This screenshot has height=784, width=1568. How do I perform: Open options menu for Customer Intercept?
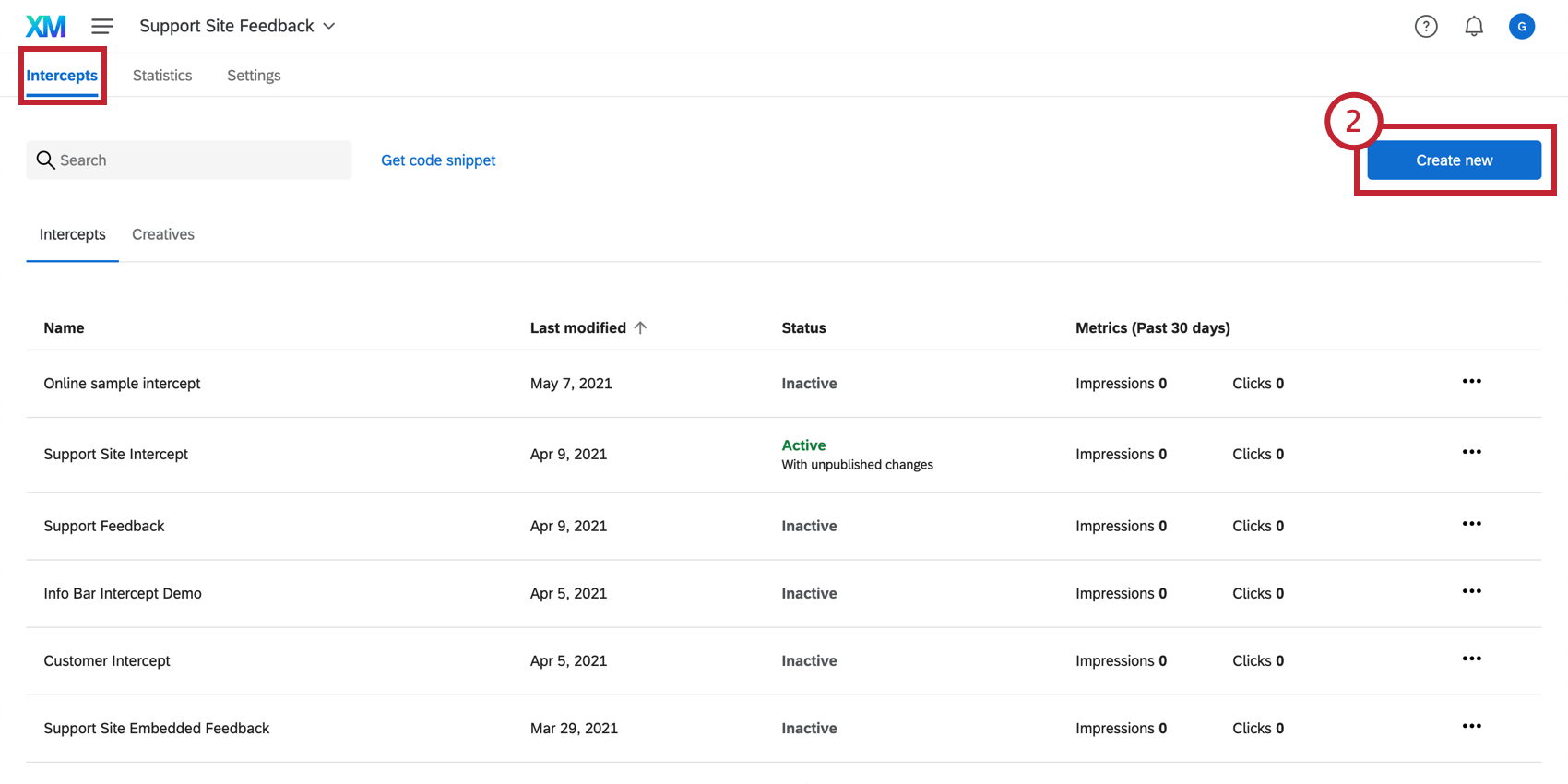[x=1471, y=659]
